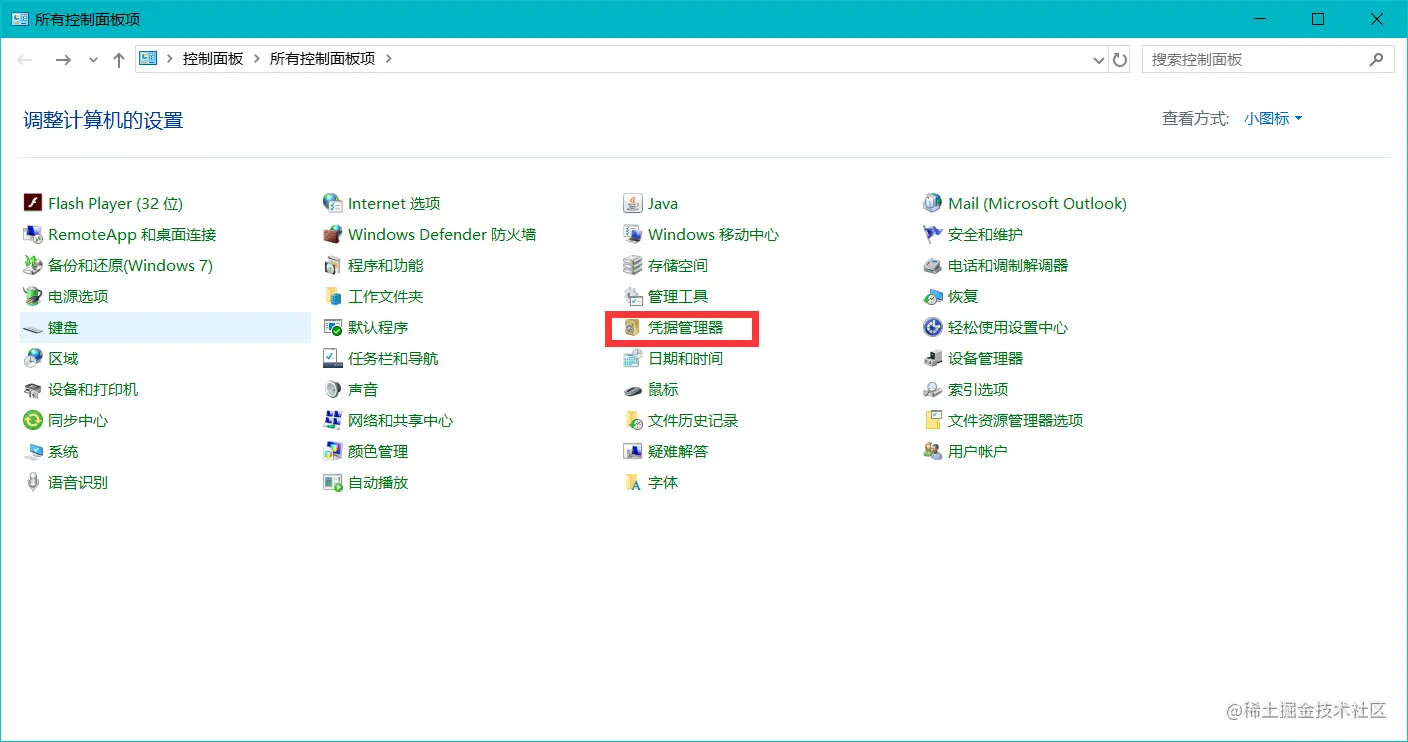Expand the 查看方式 小图标 dropdown

(x=1273, y=118)
